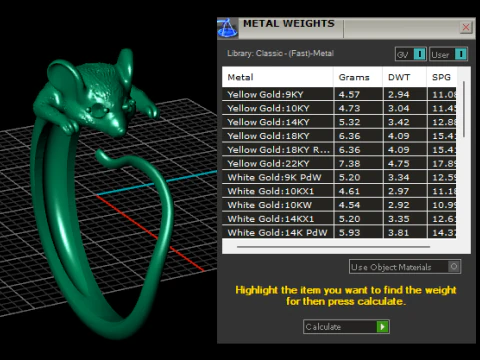480x360 pixels.
Task: Select the Yellow Gold:22KY row
Action: (339, 164)
